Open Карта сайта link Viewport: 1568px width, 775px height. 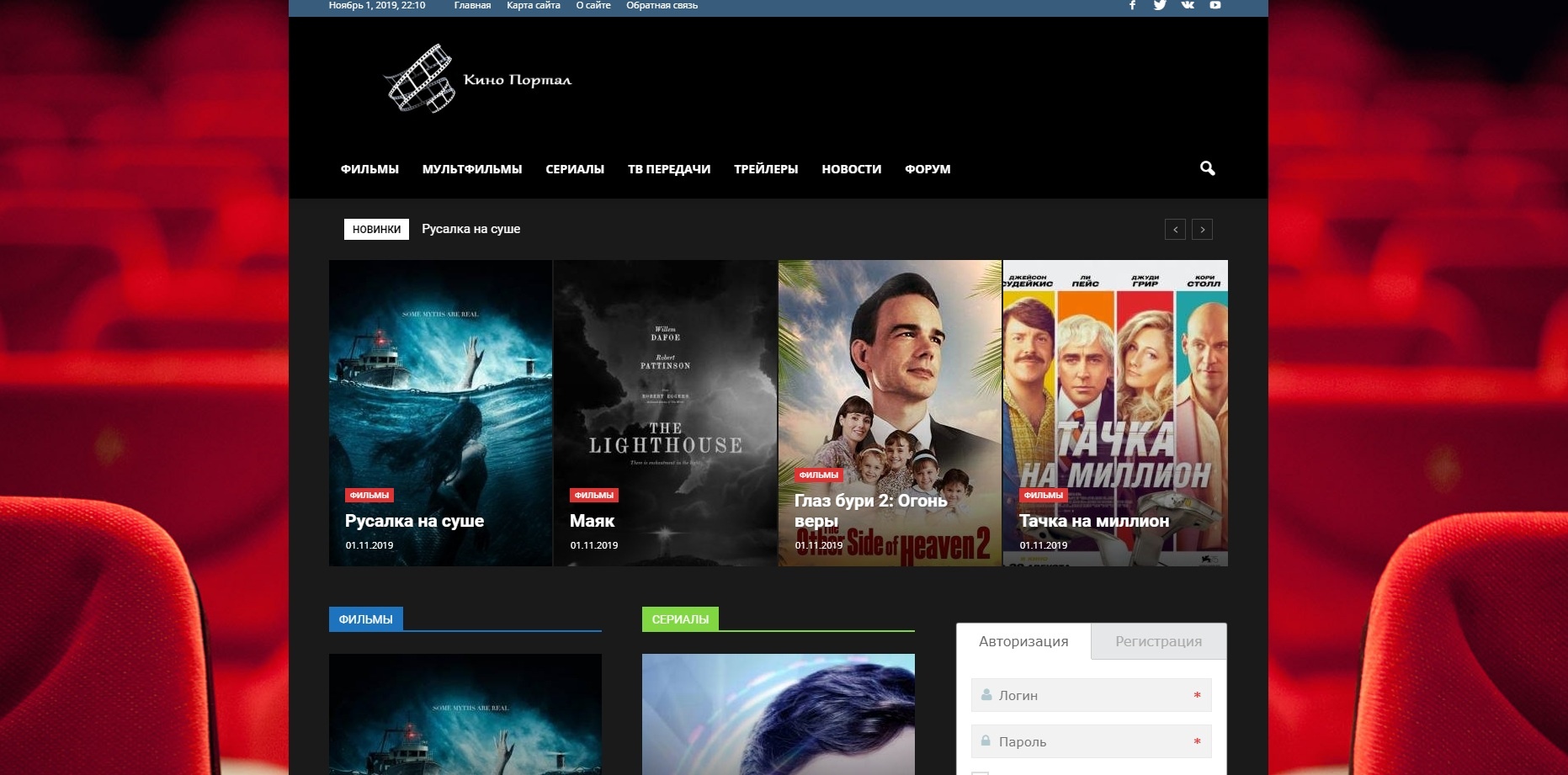pos(534,5)
